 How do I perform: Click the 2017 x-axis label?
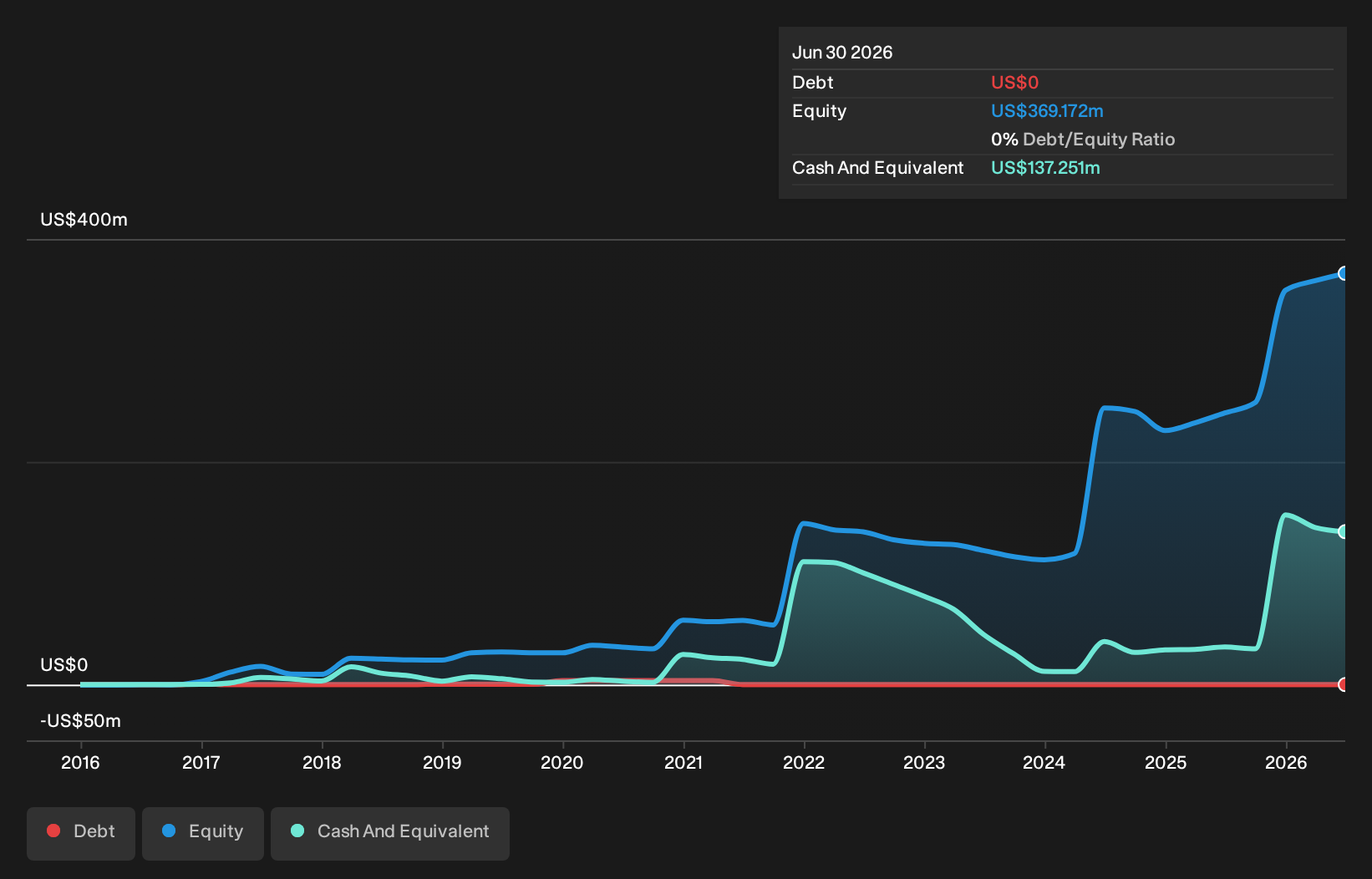[x=201, y=763]
